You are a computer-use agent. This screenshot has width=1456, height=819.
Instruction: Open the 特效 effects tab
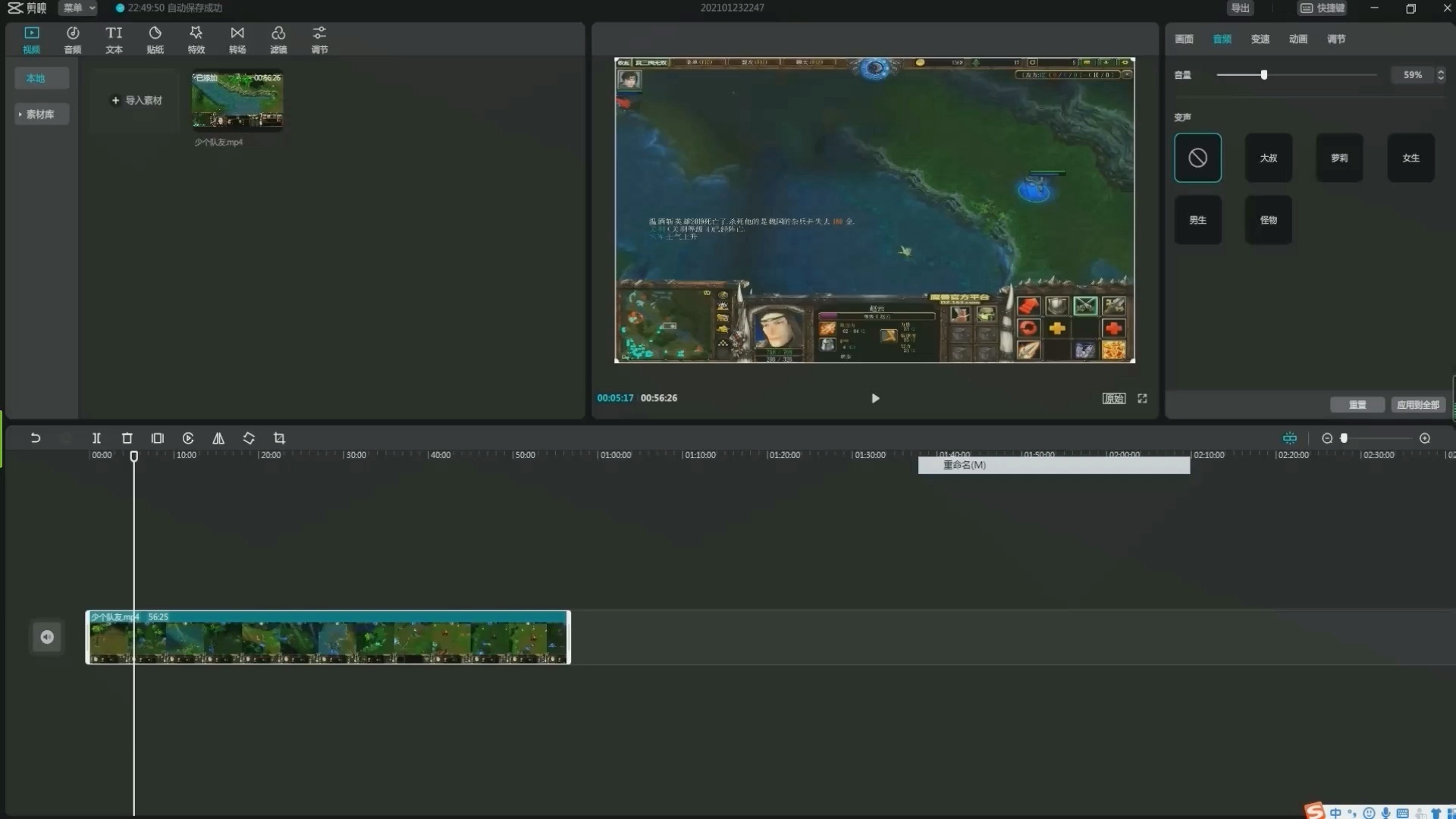pyautogui.click(x=196, y=39)
